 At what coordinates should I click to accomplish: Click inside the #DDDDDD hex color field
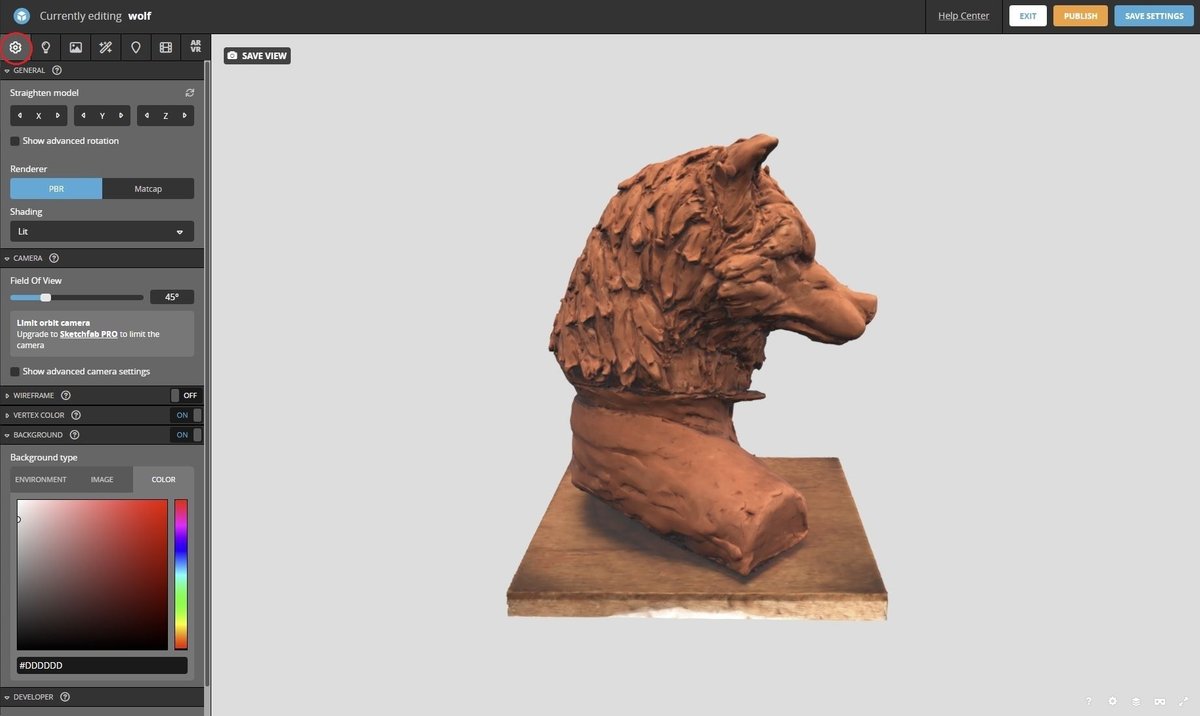101,664
